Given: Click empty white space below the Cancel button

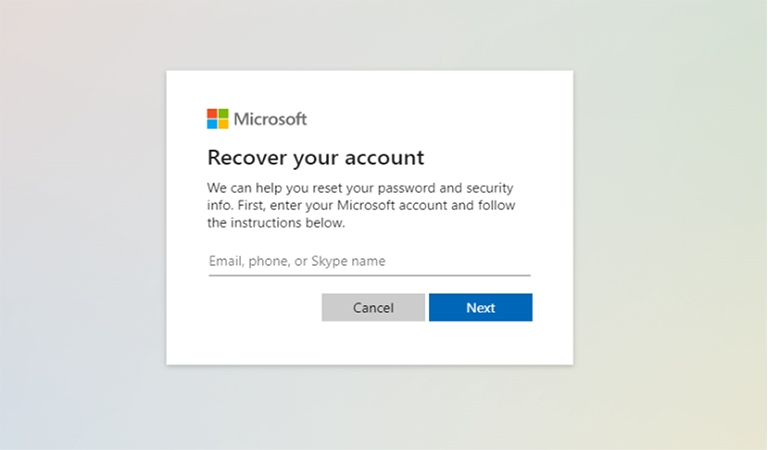Looking at the screenshot, I should pos(373,343).
